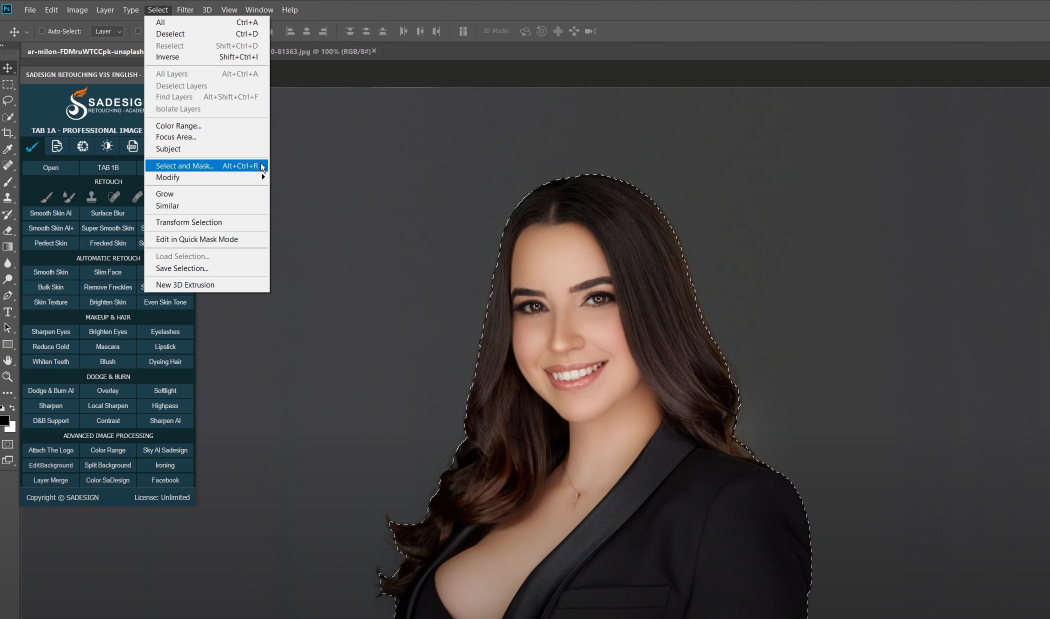Open the Filter menu

(185, 10)
